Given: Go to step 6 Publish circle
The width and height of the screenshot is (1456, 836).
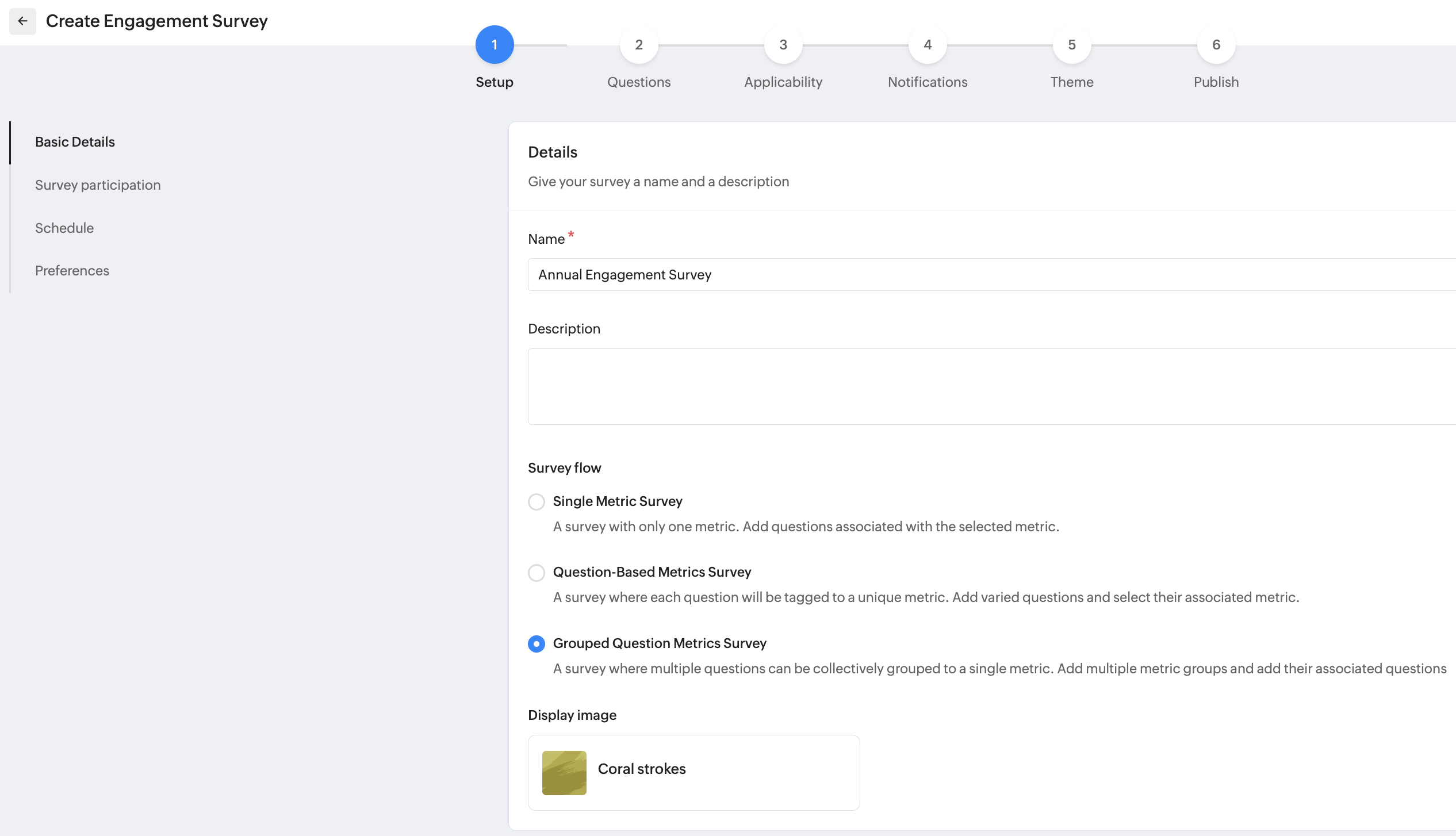Looking at the screenshot, I should [1216, 45].
